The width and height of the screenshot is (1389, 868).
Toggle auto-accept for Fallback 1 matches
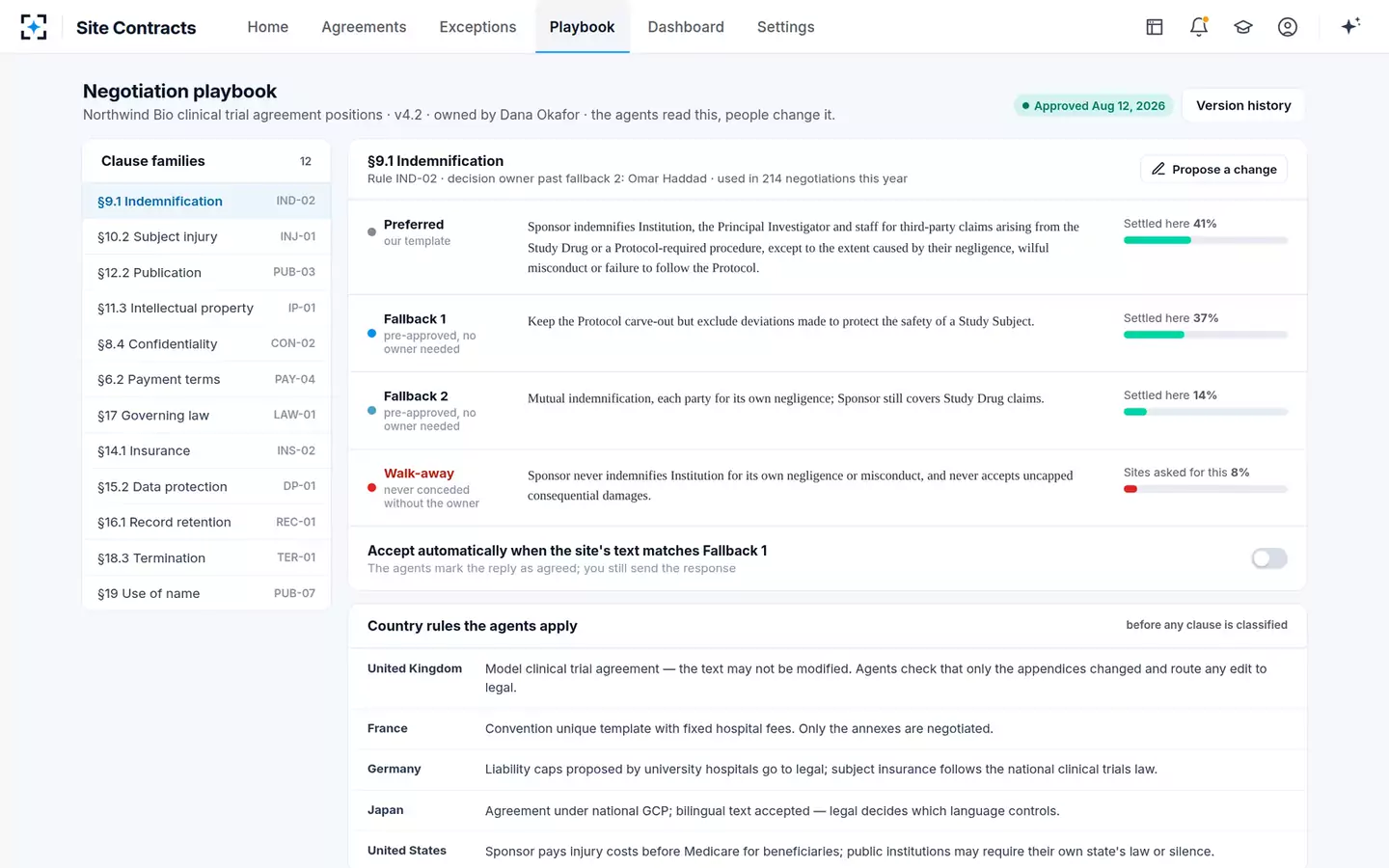[x=1269, y=558]
